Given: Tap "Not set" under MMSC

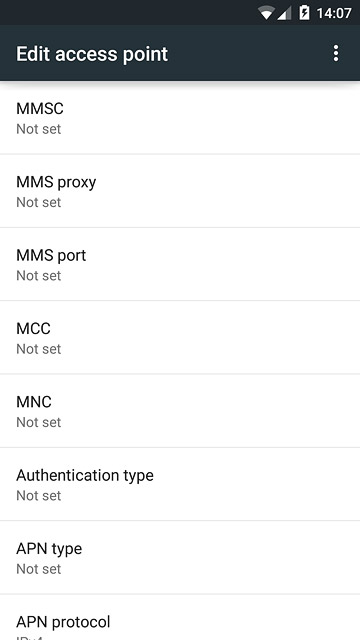Looking at the screenshot, I should (x=39, y=129).
